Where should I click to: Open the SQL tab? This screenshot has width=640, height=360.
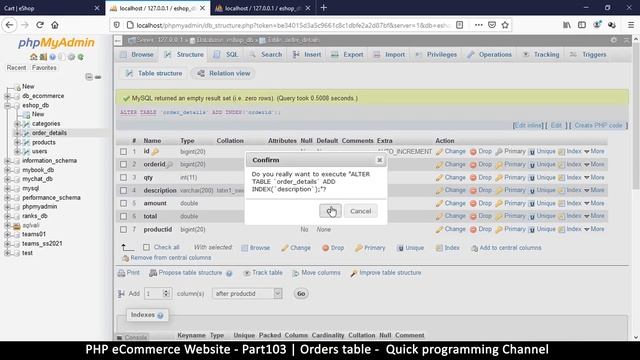[226, 55]
